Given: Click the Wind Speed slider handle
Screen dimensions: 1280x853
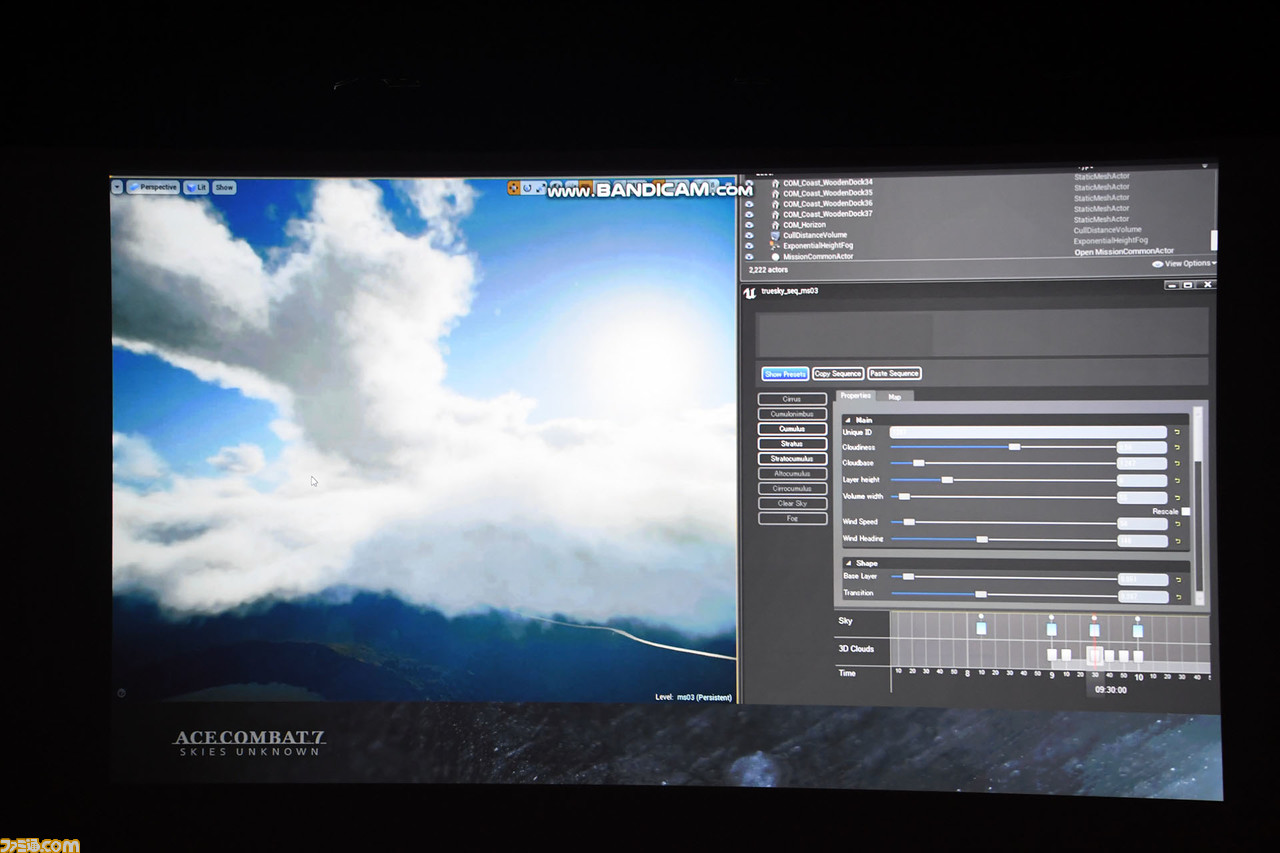Looking at the screenshot, I should [x=909, y=522].
